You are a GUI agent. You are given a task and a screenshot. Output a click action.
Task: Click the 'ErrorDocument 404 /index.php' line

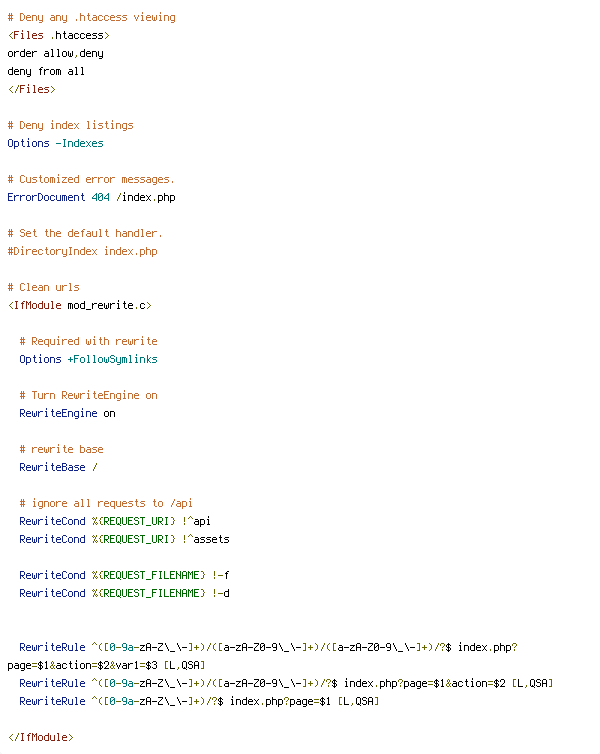[91, 198]
